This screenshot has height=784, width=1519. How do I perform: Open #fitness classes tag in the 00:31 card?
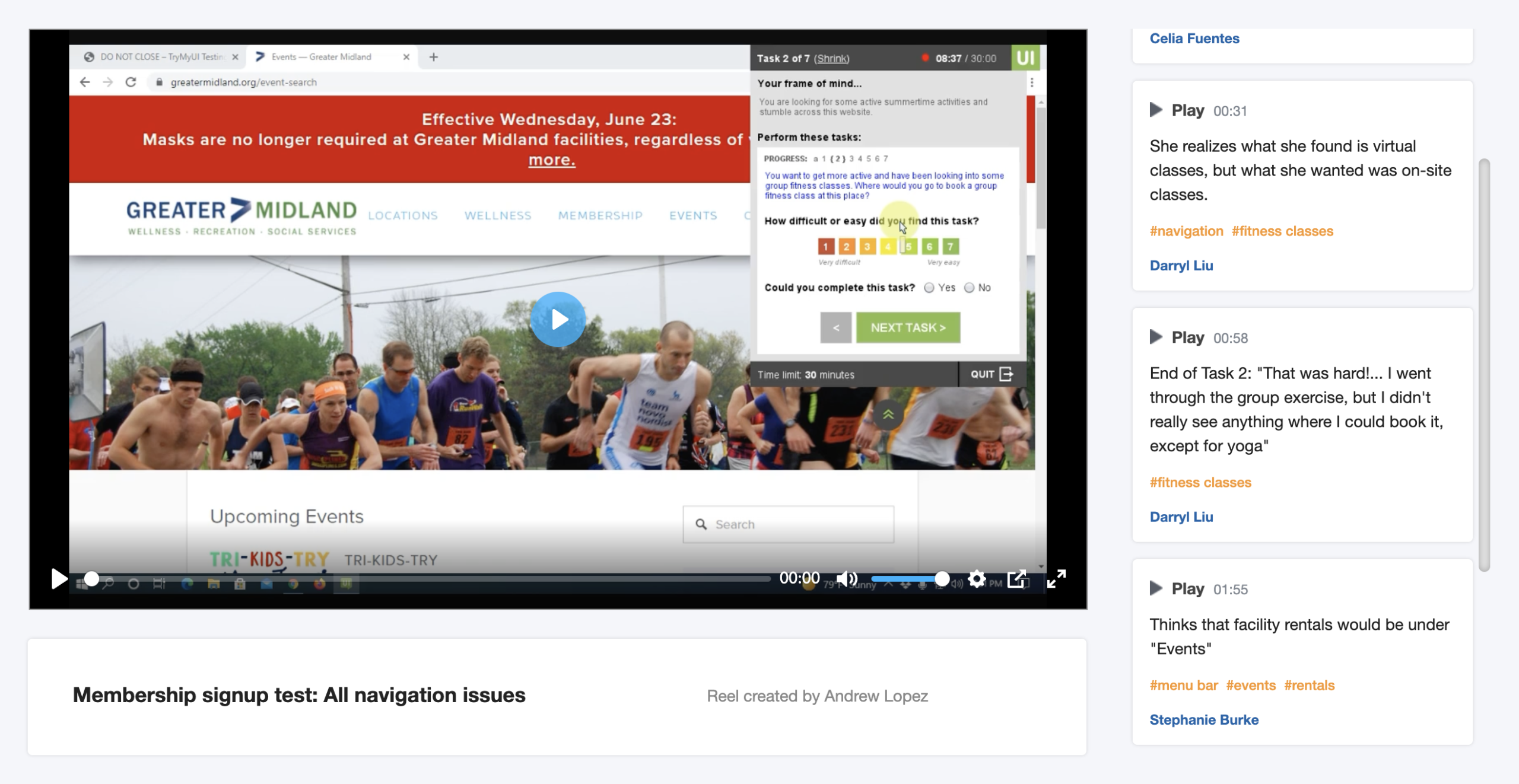tap(1282, 231)
